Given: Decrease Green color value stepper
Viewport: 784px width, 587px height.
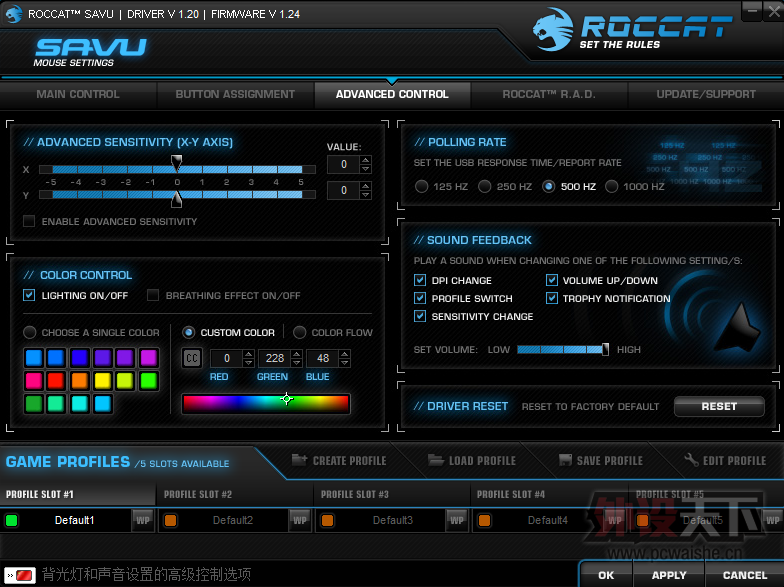Looking at the screenshot, I should pos(296,362).
